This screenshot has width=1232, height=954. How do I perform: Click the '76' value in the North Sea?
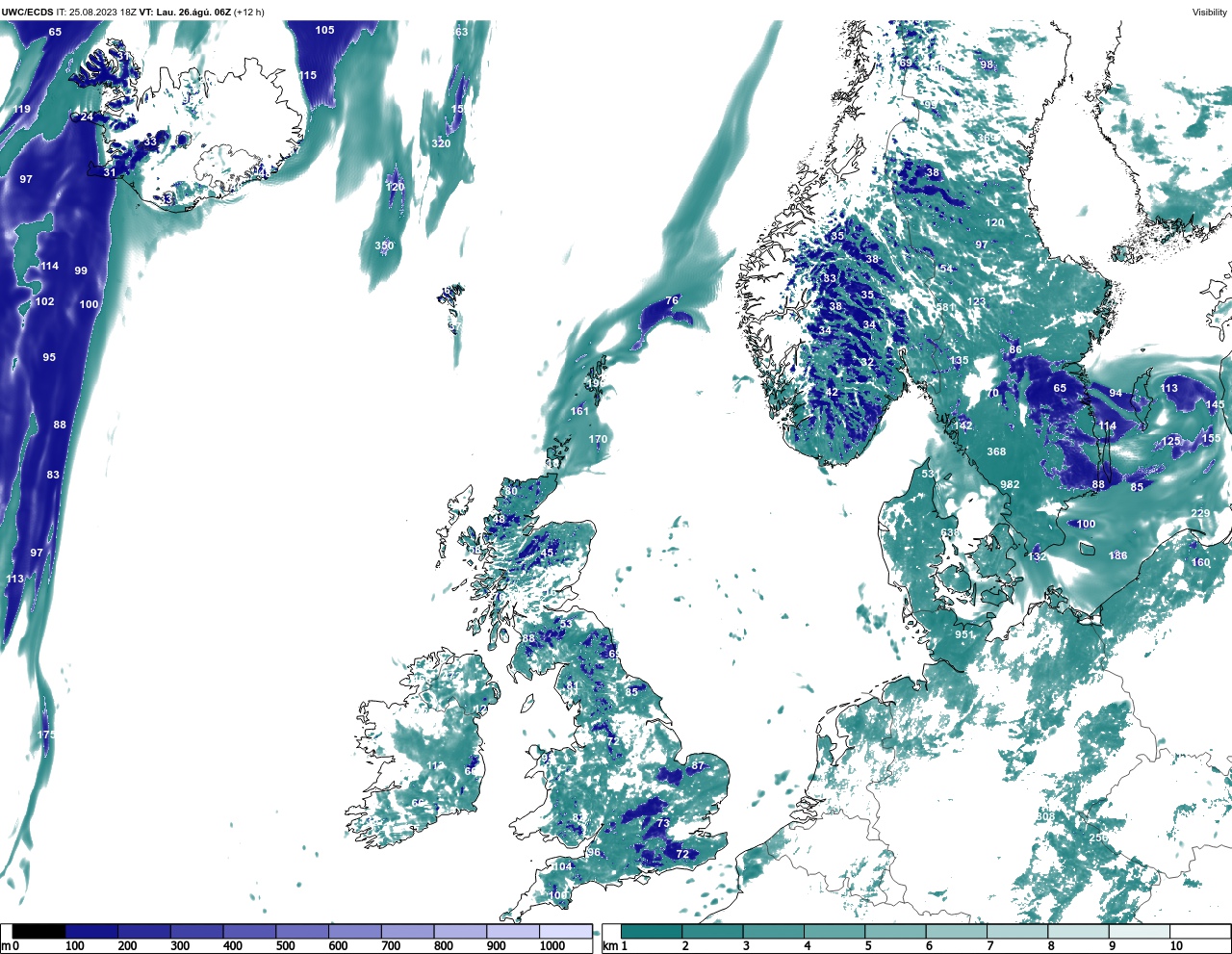672,300
